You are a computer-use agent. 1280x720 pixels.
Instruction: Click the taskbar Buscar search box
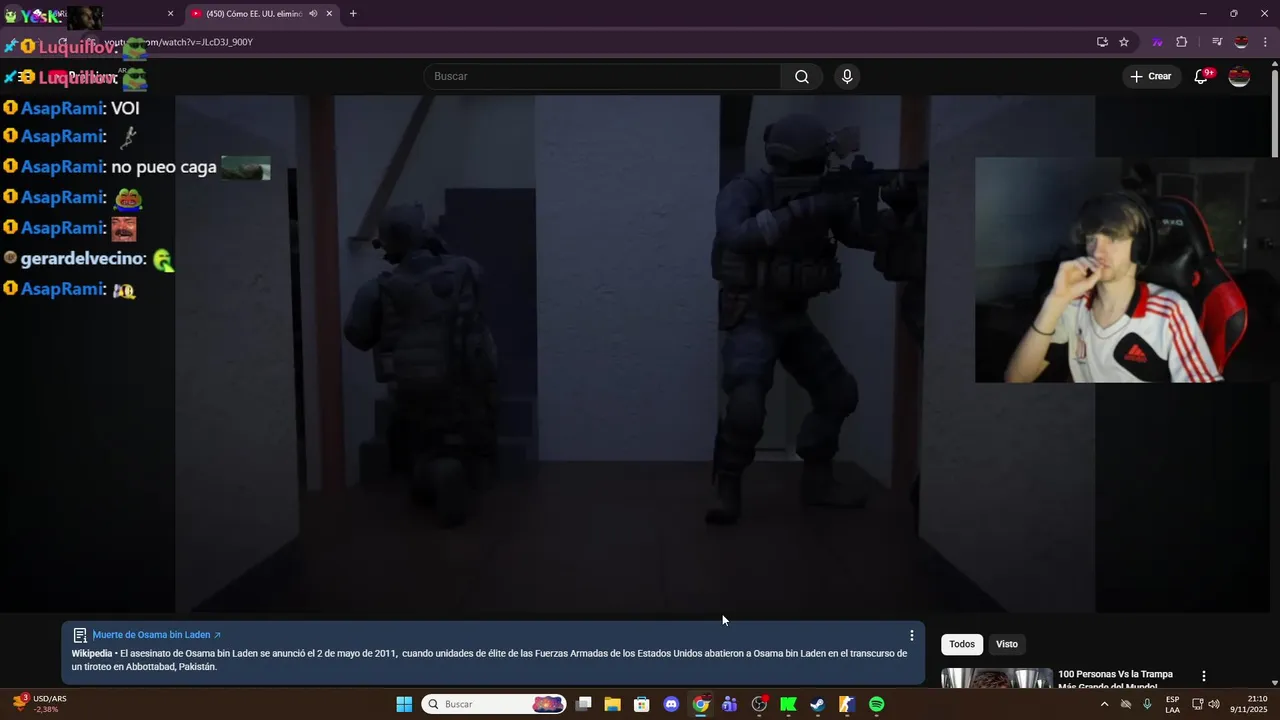(x=494, y=704)
